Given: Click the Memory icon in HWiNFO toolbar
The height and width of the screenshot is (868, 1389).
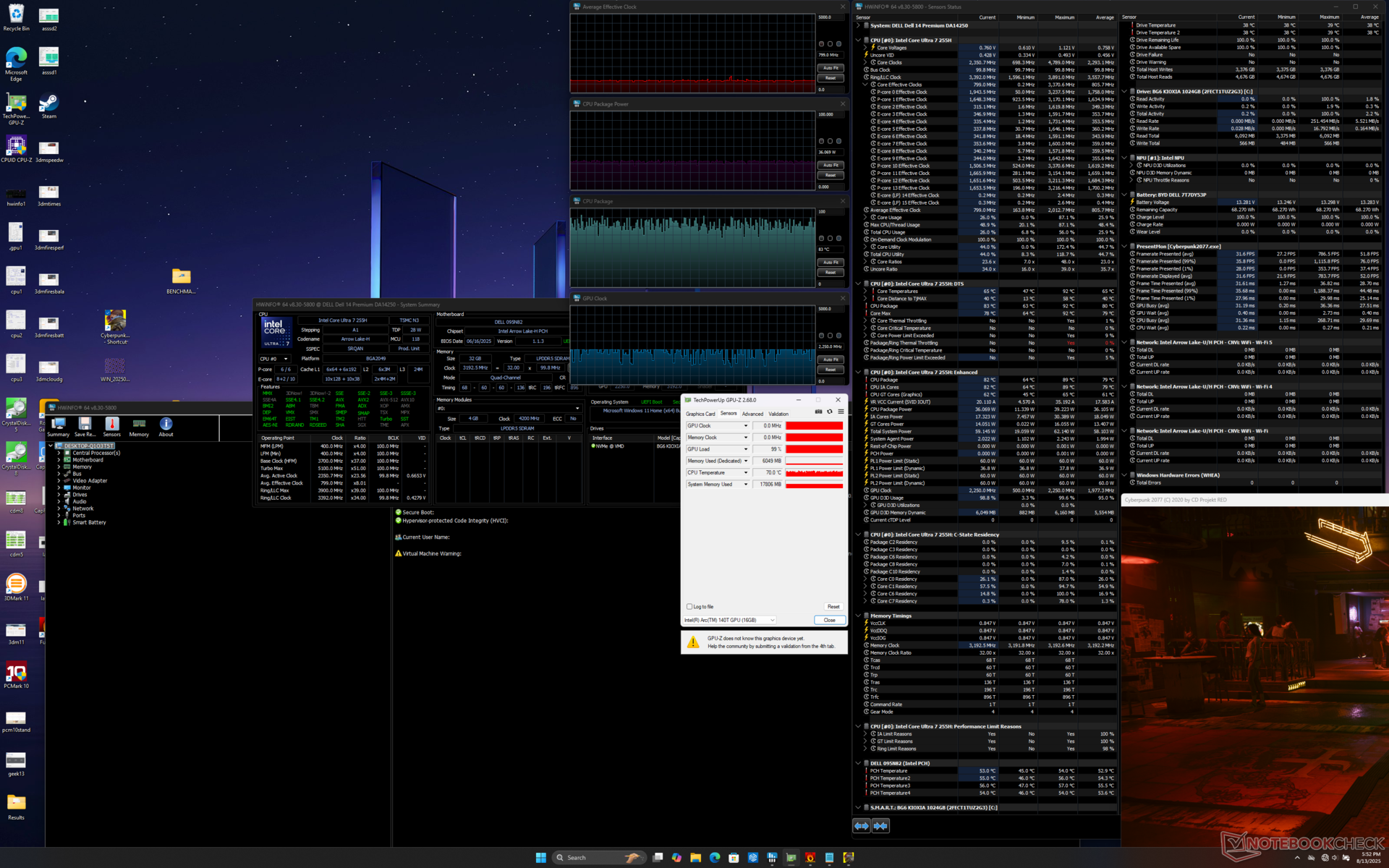Looking at the screenshot, I should (139, 427).
